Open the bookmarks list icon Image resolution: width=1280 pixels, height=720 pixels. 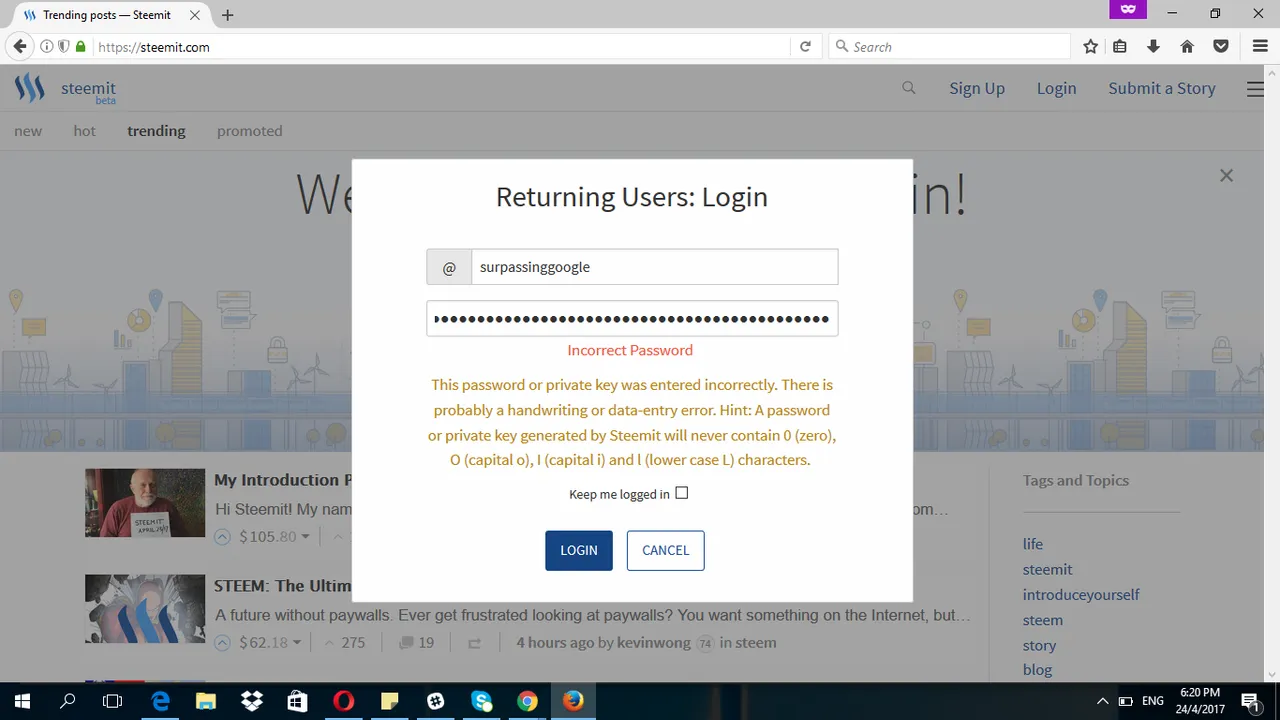(x=1120, y=47)
